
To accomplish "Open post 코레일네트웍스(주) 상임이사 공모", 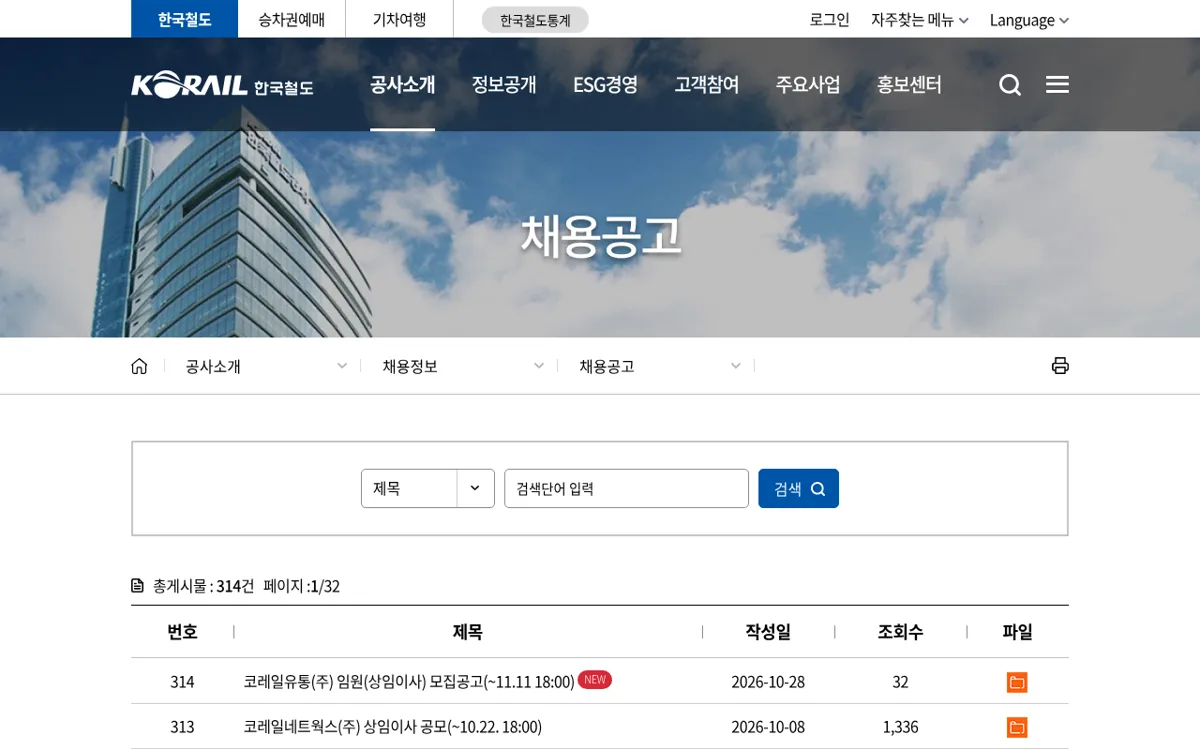I will pyautogui.click(x=392, y=727).
